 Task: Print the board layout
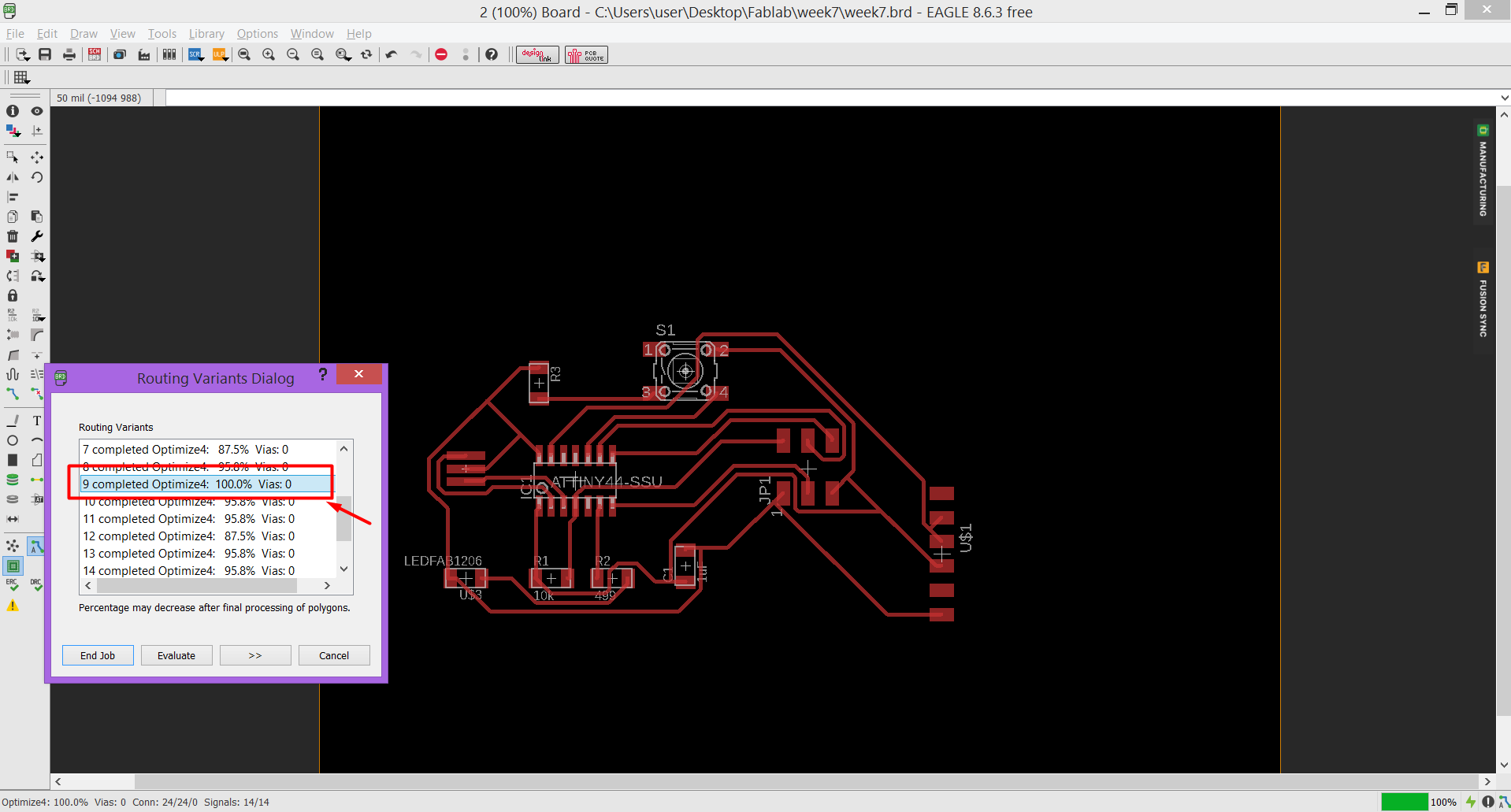(69, 54)
